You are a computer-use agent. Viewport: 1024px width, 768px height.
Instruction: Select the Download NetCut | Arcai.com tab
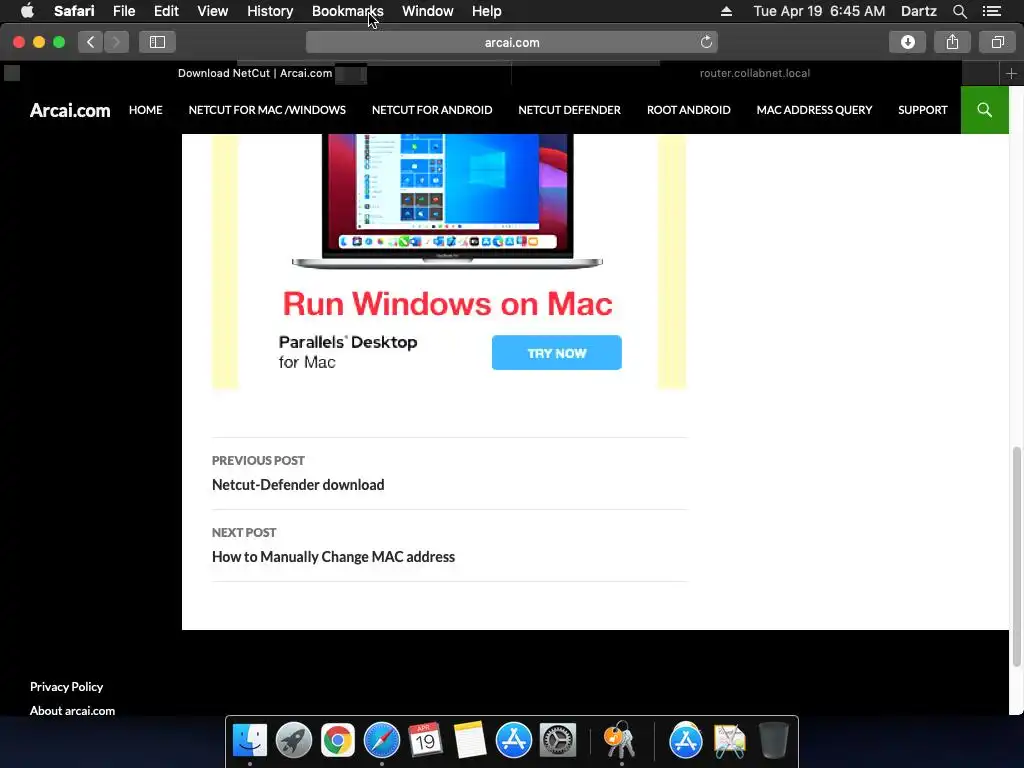tap(255, 73)
